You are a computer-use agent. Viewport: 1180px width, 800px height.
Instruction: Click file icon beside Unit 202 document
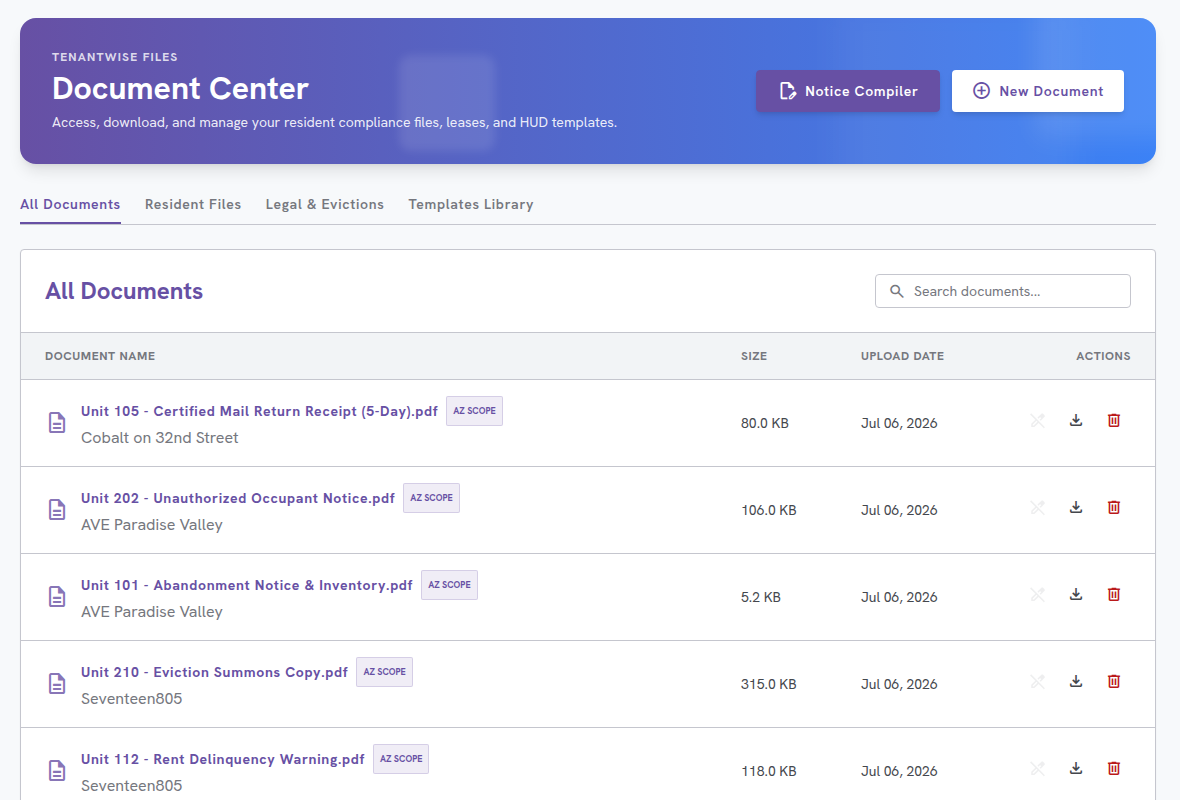tap(57, 510)
